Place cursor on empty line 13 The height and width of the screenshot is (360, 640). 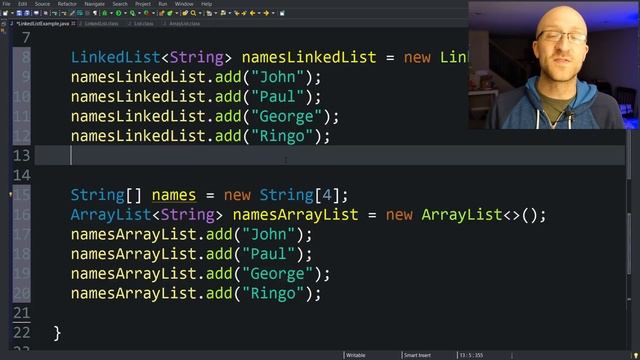[x=330, y=156]
